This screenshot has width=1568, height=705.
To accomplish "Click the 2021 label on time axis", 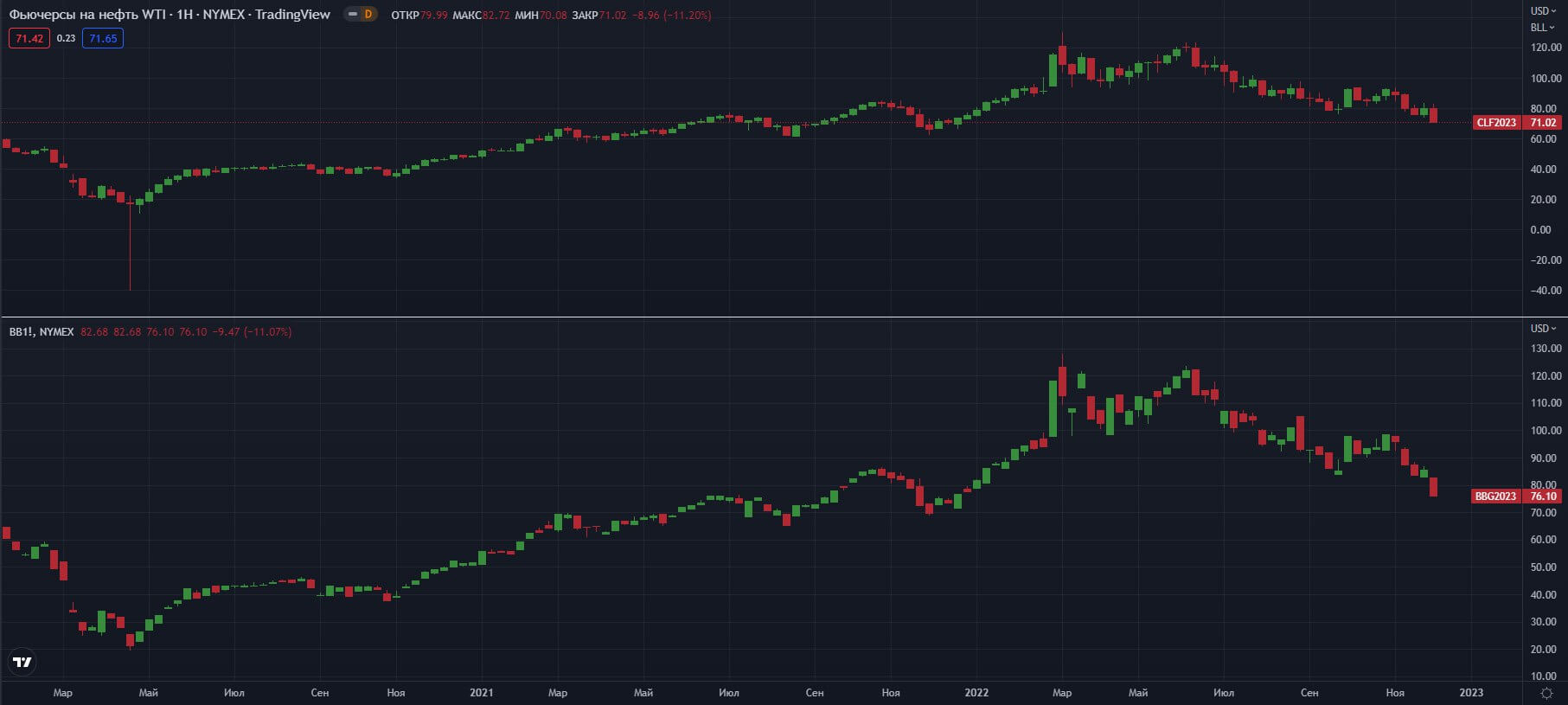I will [x=482, y=693].
